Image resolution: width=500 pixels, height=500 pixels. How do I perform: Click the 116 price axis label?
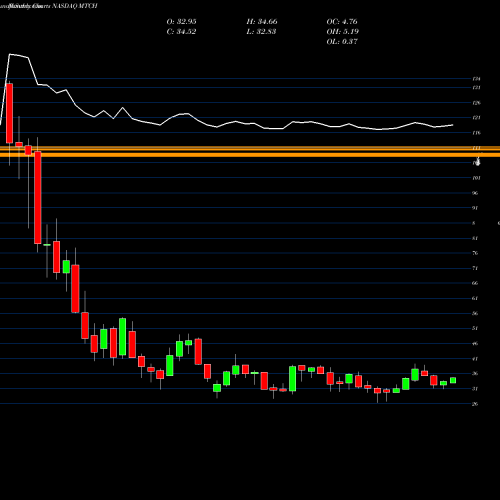click(x=476, y=133)
